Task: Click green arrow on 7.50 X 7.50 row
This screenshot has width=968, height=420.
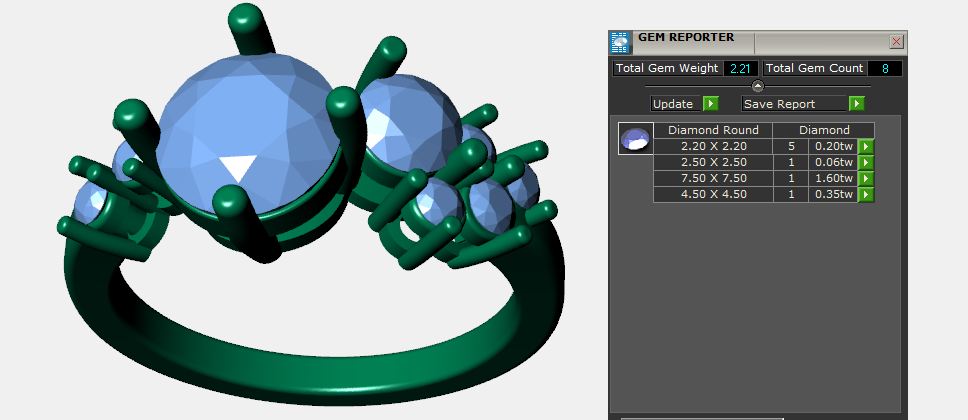Action: coord(866,178)
